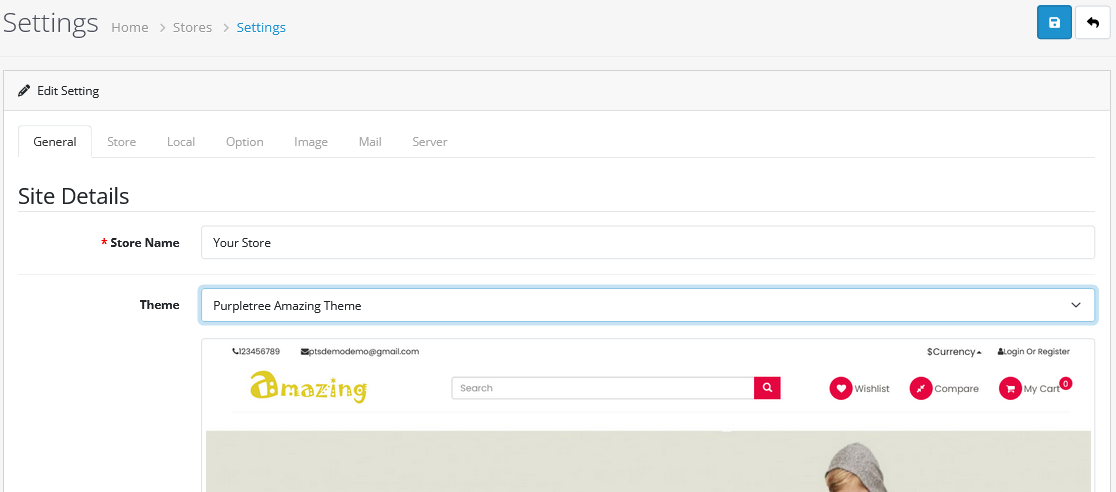Click the Back reply-arrow button
Image resolution: width=1116 pixels, height=492 pixels.
pyautogui.click(x=1093, y=23)
